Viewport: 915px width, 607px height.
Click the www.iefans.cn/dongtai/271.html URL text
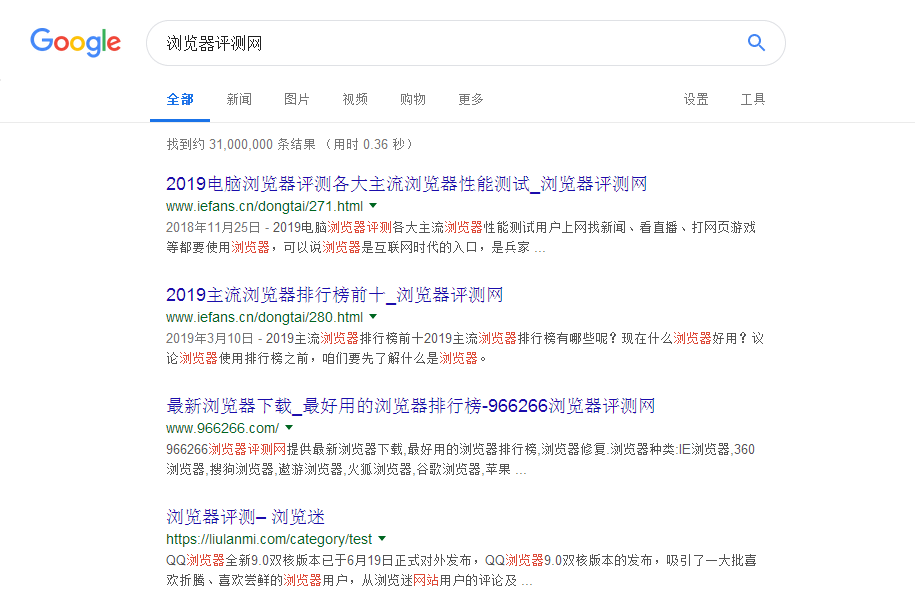pyautogui.click(x=264, y=206)
